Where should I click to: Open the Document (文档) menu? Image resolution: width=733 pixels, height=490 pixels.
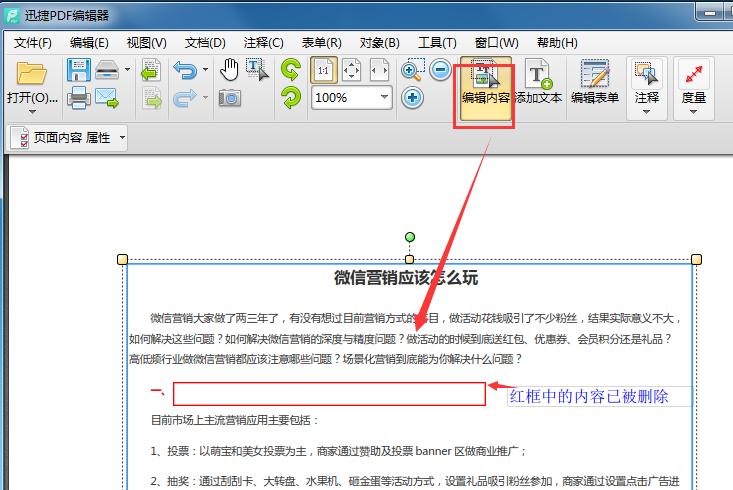(x=205, y=43)
